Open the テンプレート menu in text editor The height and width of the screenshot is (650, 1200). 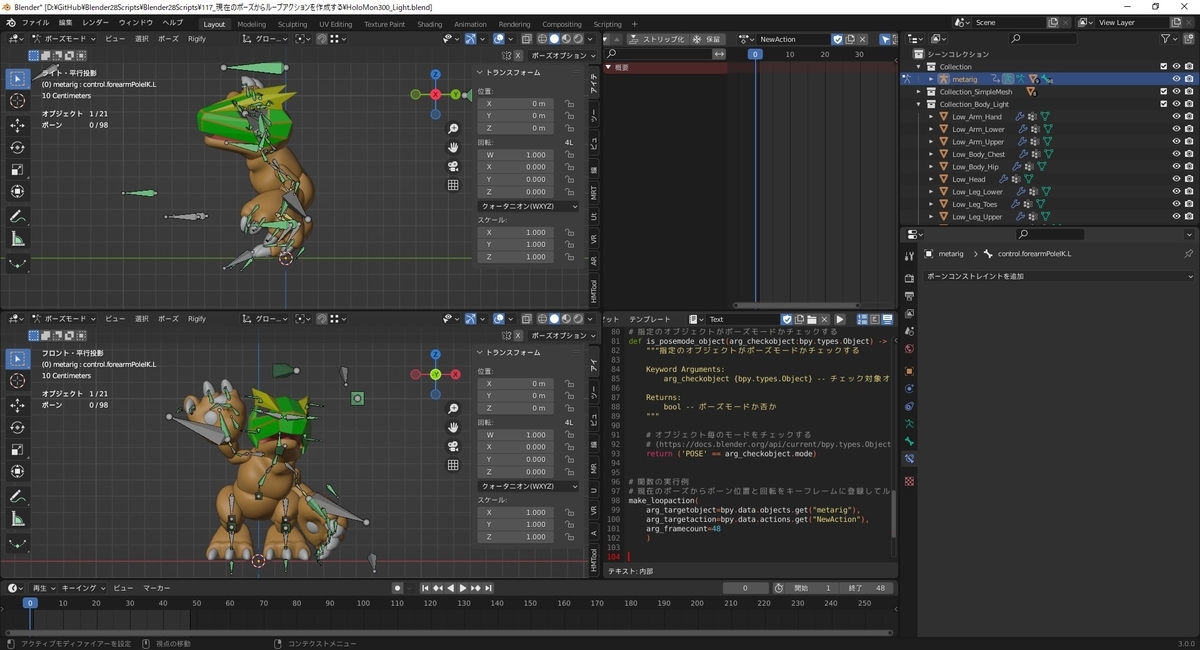(651, 319)
